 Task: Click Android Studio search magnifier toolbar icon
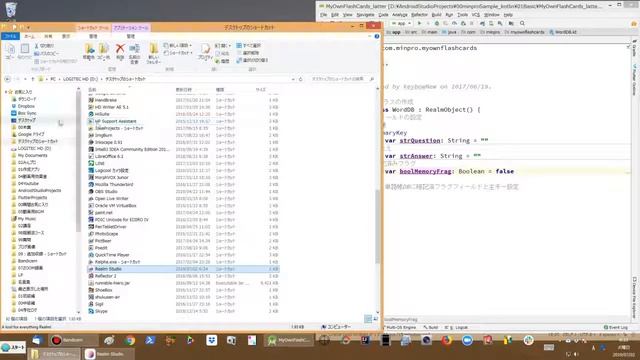tap(522, 23)
